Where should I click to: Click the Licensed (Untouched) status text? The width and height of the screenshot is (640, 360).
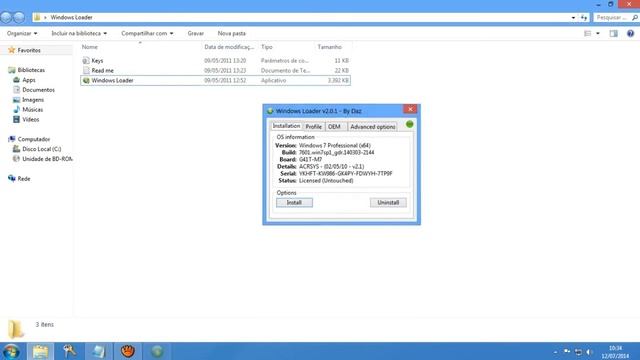[x=326, y=180]
